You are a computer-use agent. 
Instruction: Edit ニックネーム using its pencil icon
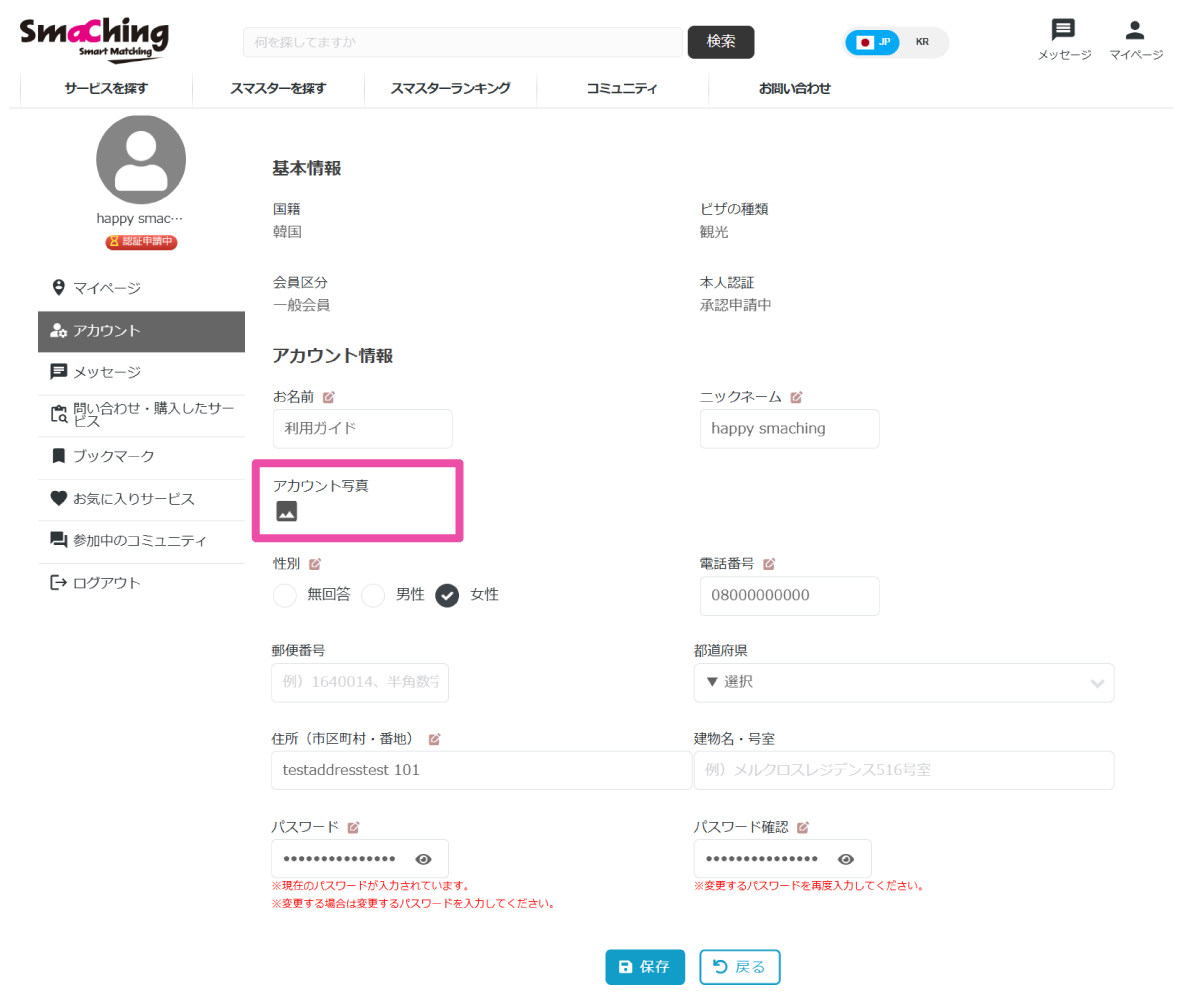795,396
